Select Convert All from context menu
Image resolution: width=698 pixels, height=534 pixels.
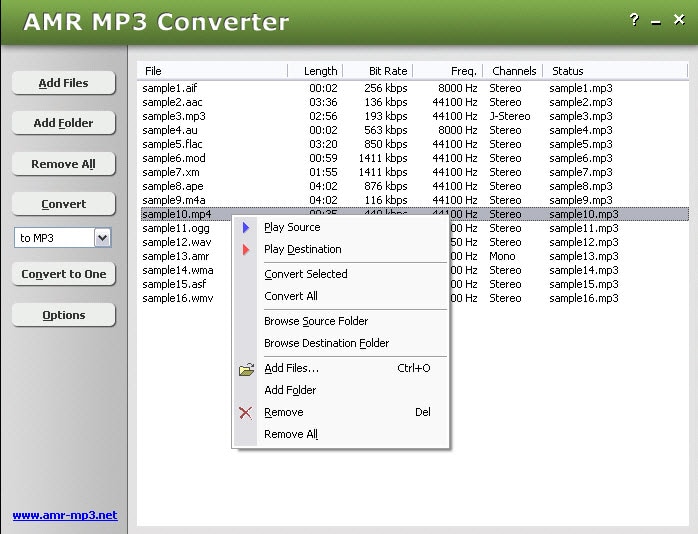click(341, 296)
